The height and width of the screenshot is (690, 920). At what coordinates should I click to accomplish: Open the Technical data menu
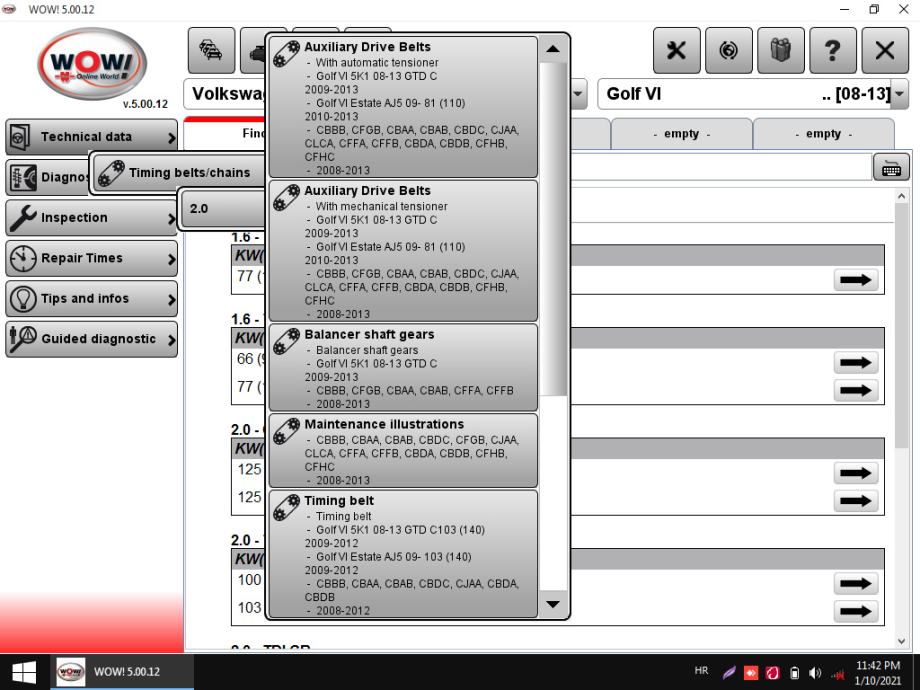(92, 137)
